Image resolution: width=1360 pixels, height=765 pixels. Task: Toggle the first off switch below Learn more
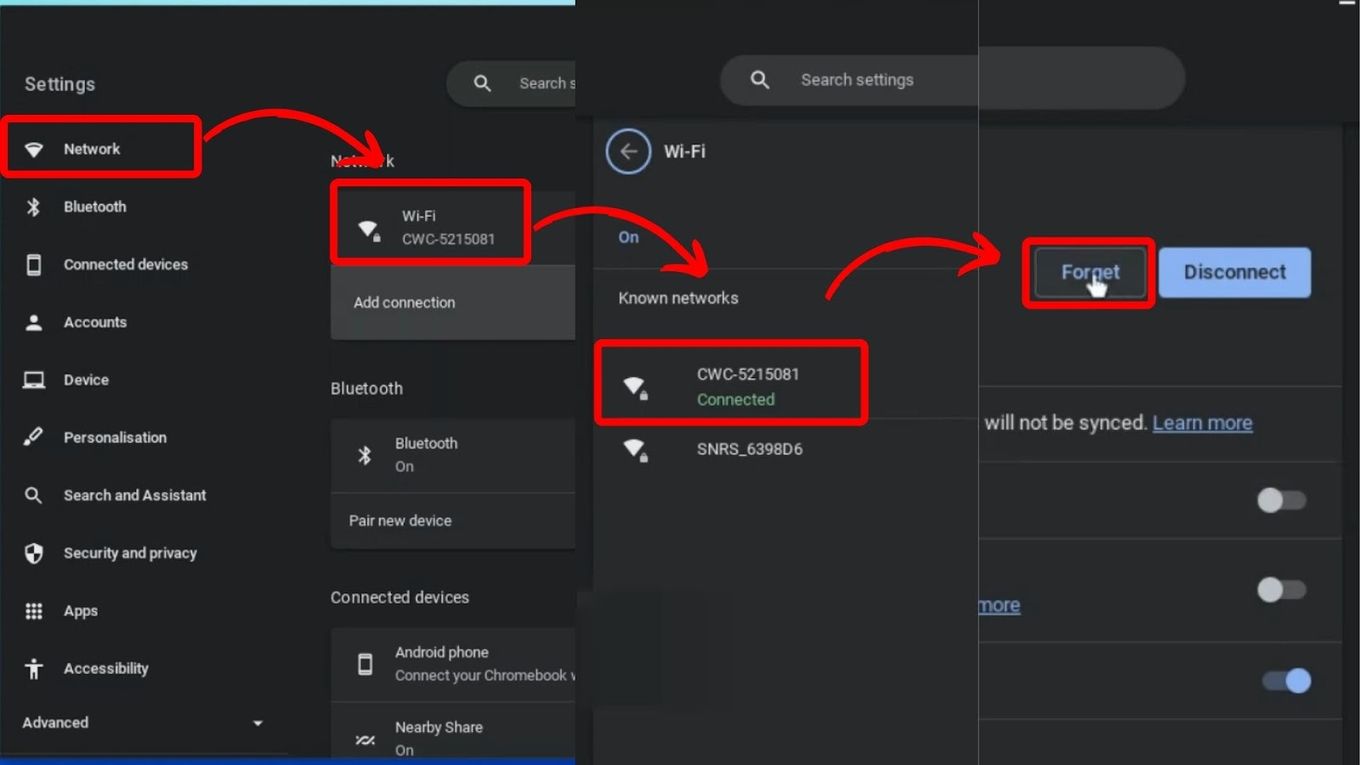(1282, 500)
